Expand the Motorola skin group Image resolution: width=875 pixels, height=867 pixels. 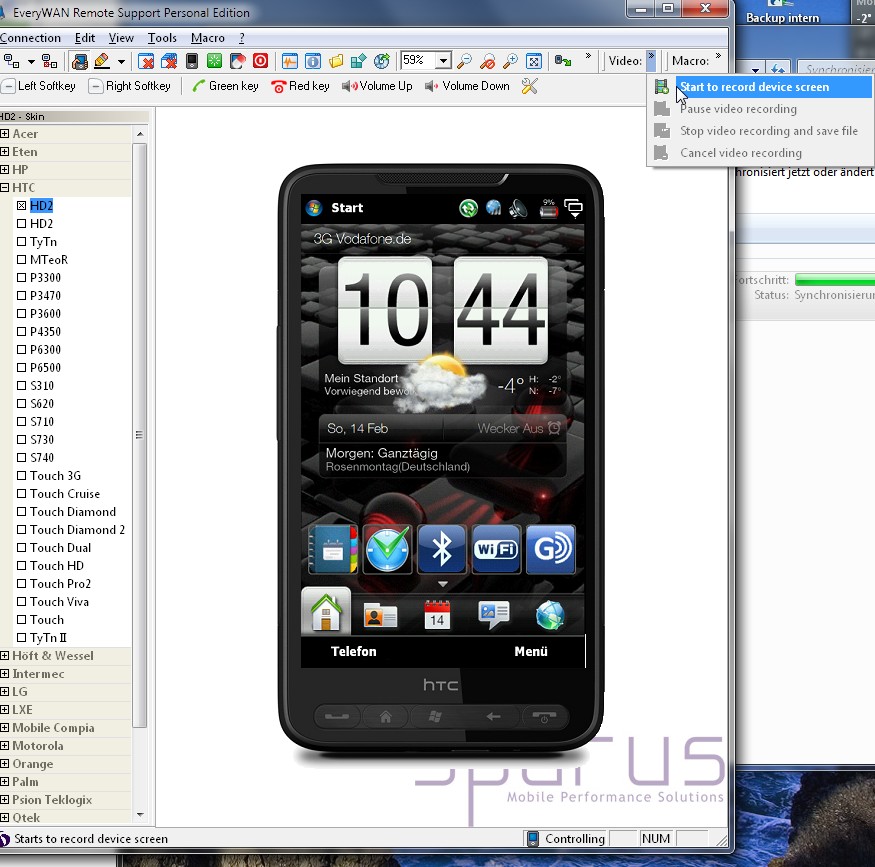[4, 746]
